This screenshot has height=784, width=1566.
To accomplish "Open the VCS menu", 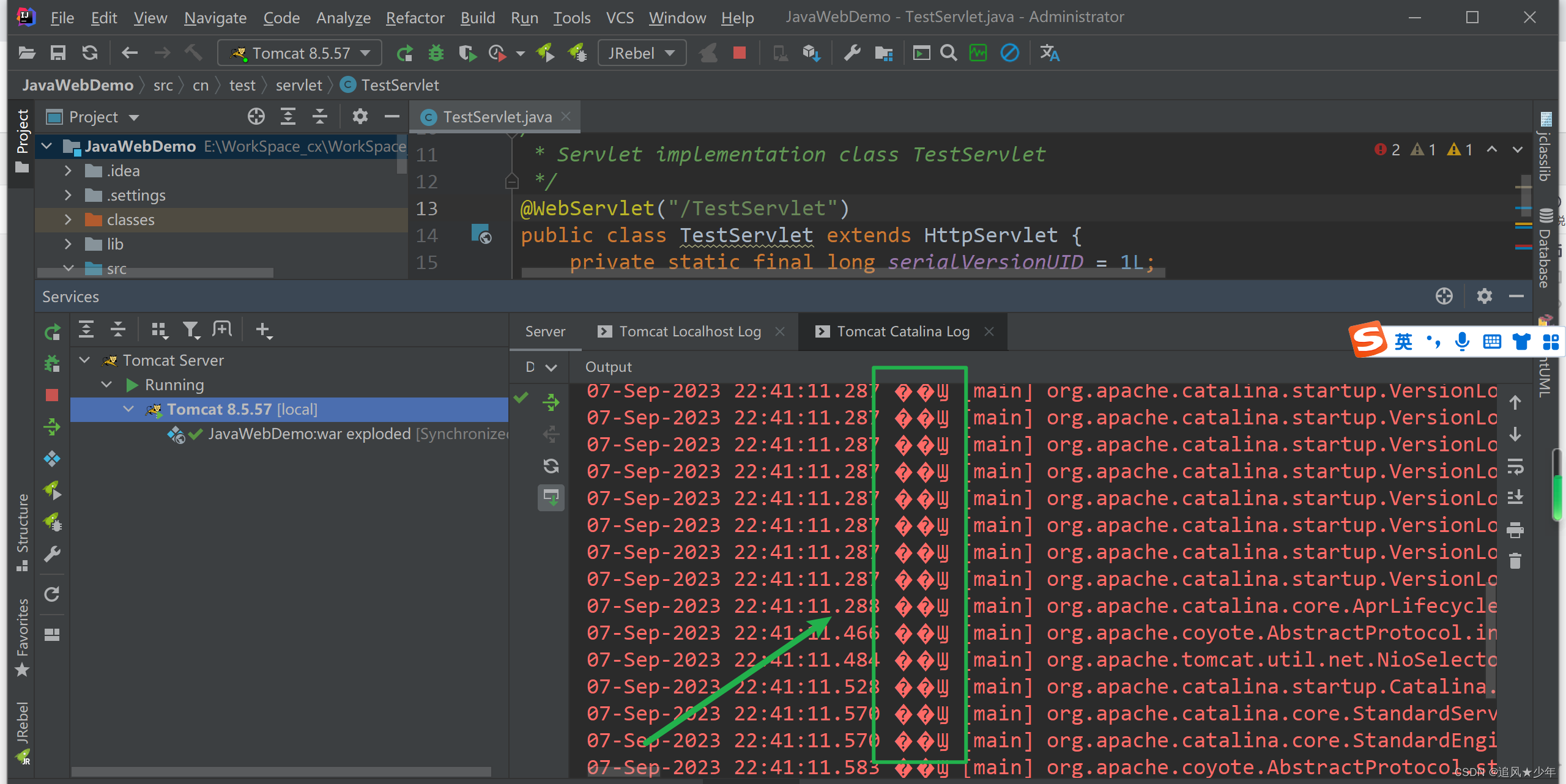I will tap(620, 18).
